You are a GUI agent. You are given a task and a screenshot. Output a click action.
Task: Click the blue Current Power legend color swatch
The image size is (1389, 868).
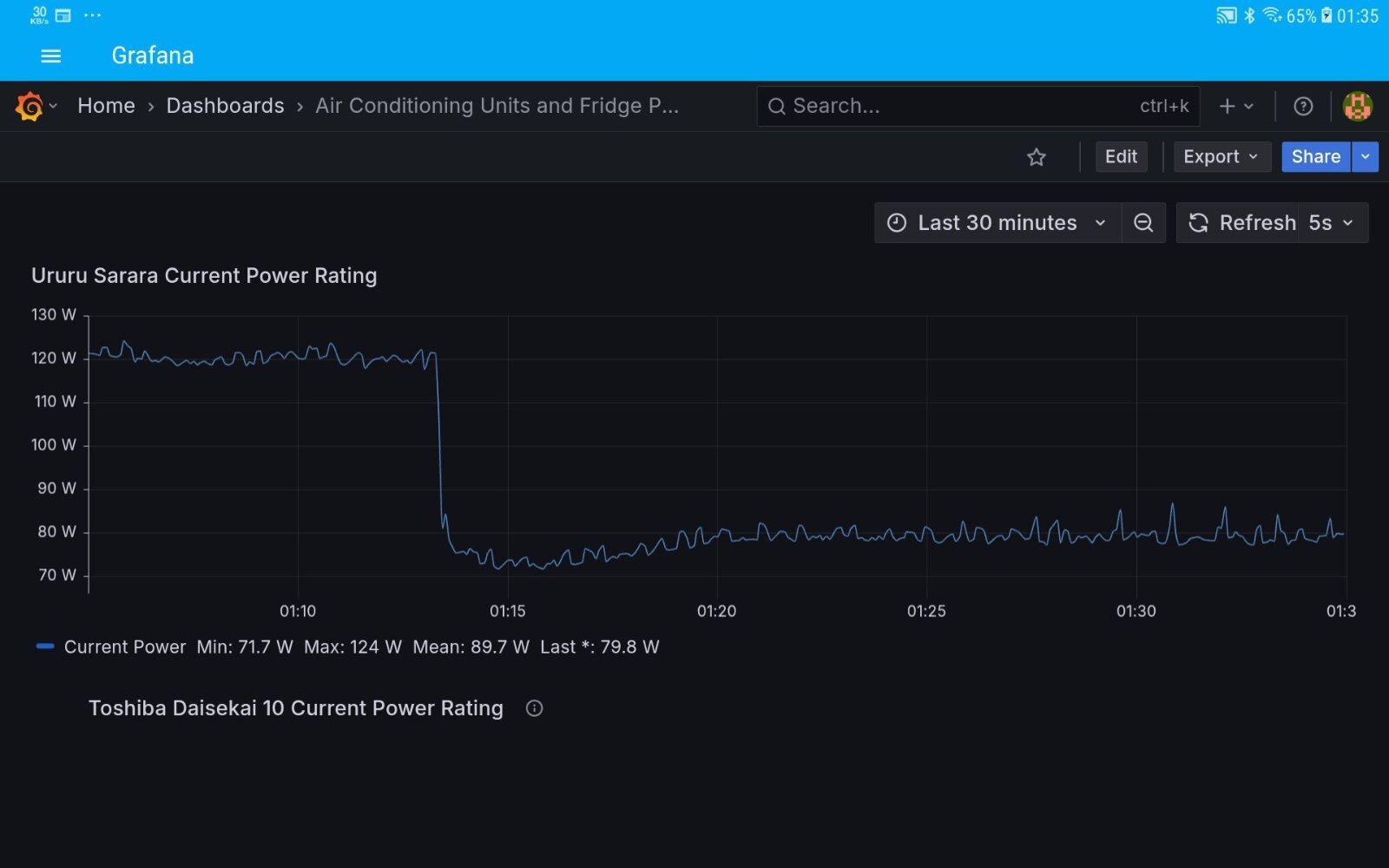tap(45, 647)
